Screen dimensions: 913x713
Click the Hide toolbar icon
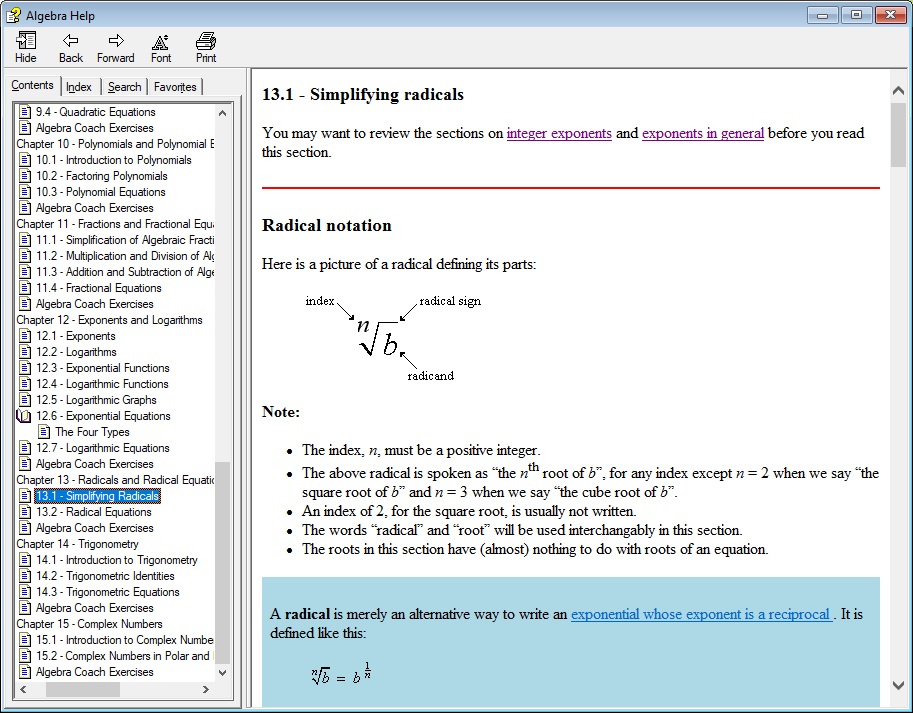(26, 41)
